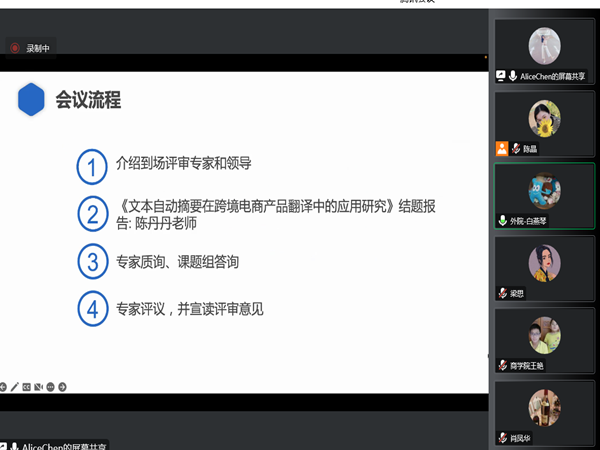The height and width of the screenshot is (450, 600).
Task: Click microphone icon in bottom-left share label
Action: click(x=14, y=446)
